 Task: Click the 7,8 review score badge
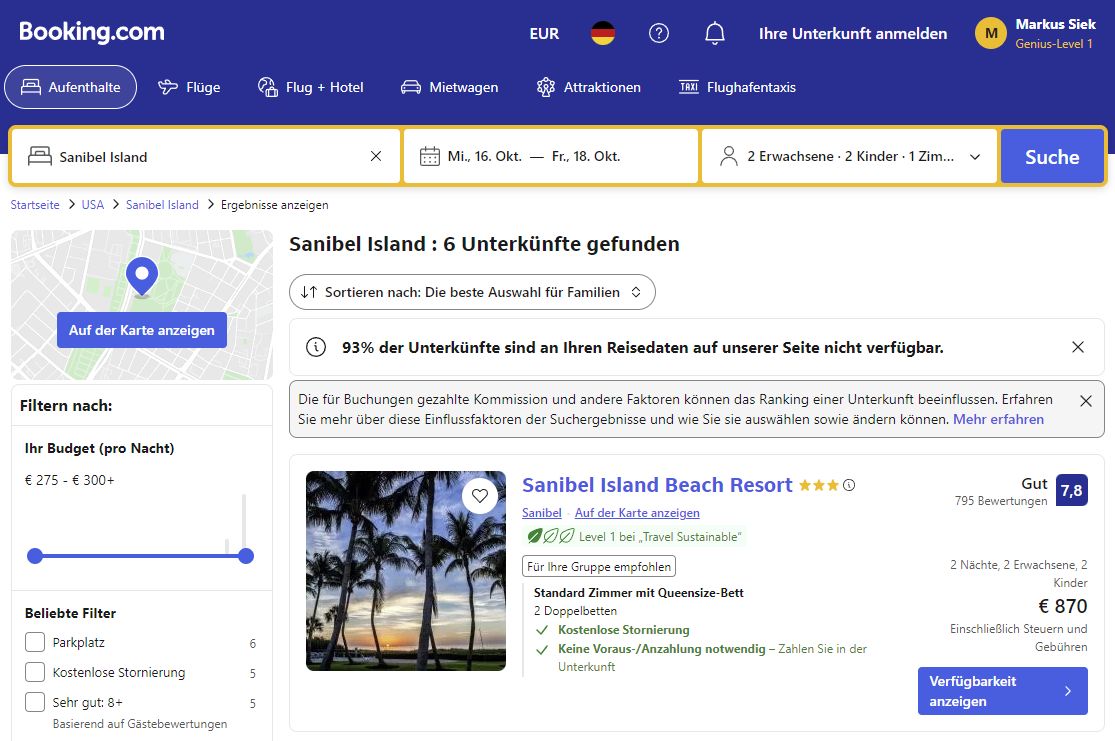coord(1072,490)
